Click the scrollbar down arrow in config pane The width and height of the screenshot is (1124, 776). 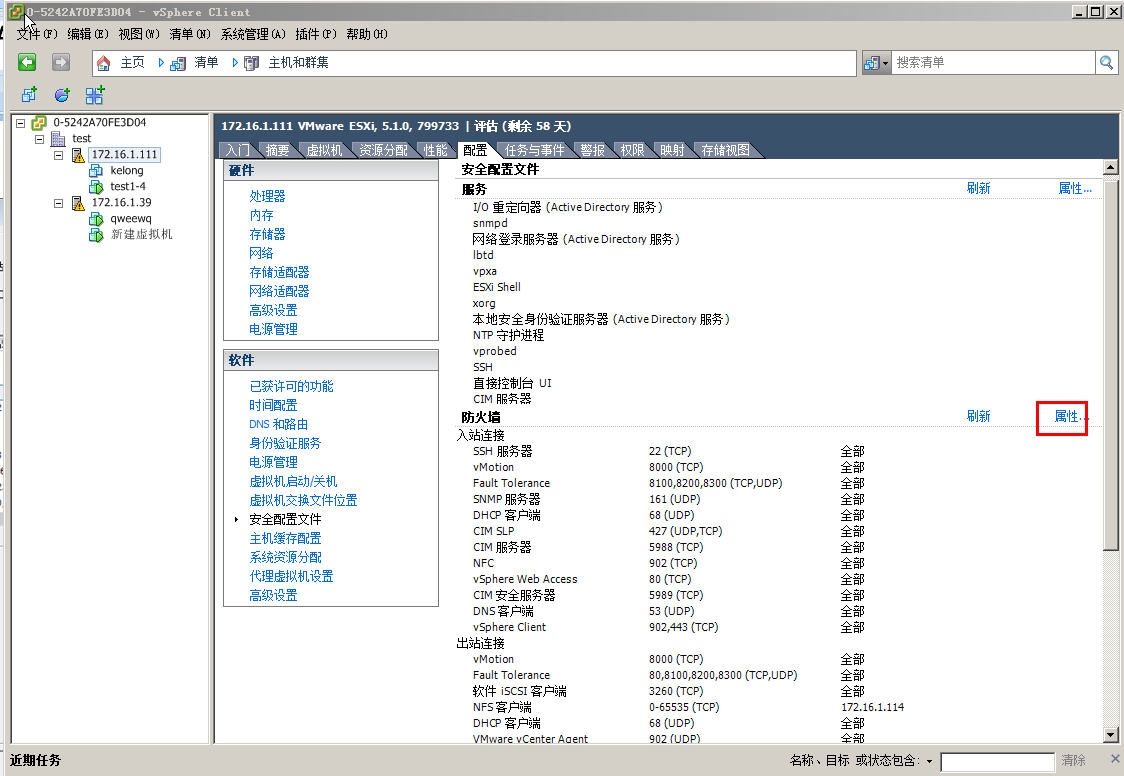1110,735
